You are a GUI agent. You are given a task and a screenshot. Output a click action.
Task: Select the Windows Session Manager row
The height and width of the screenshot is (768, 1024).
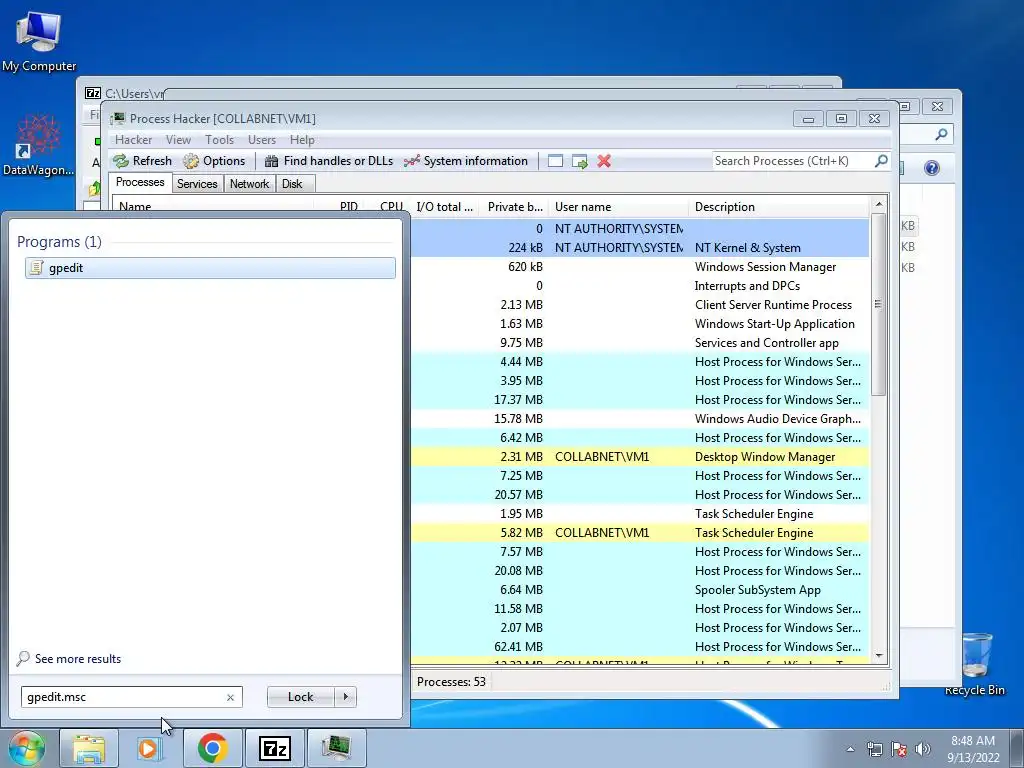[x=640, y=266]
